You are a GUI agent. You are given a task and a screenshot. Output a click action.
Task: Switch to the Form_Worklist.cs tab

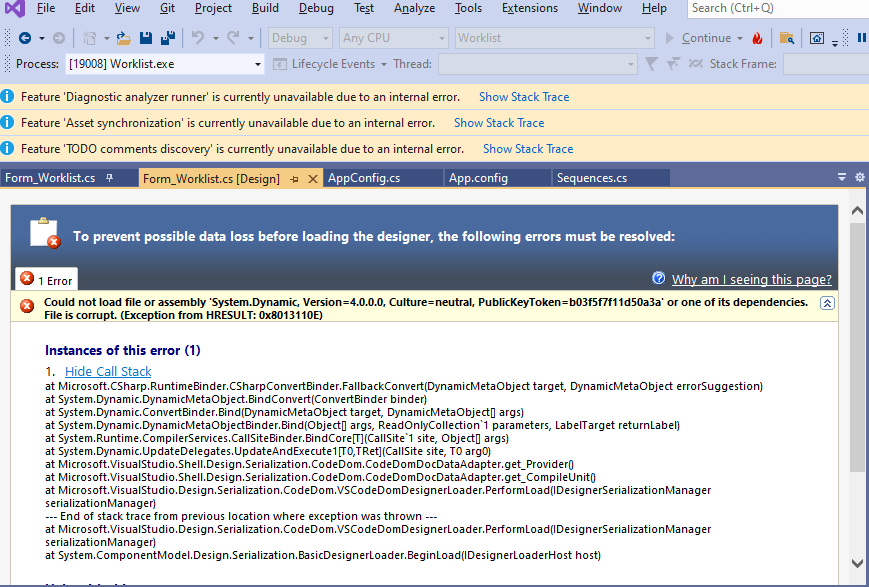(x=50, y=178)
